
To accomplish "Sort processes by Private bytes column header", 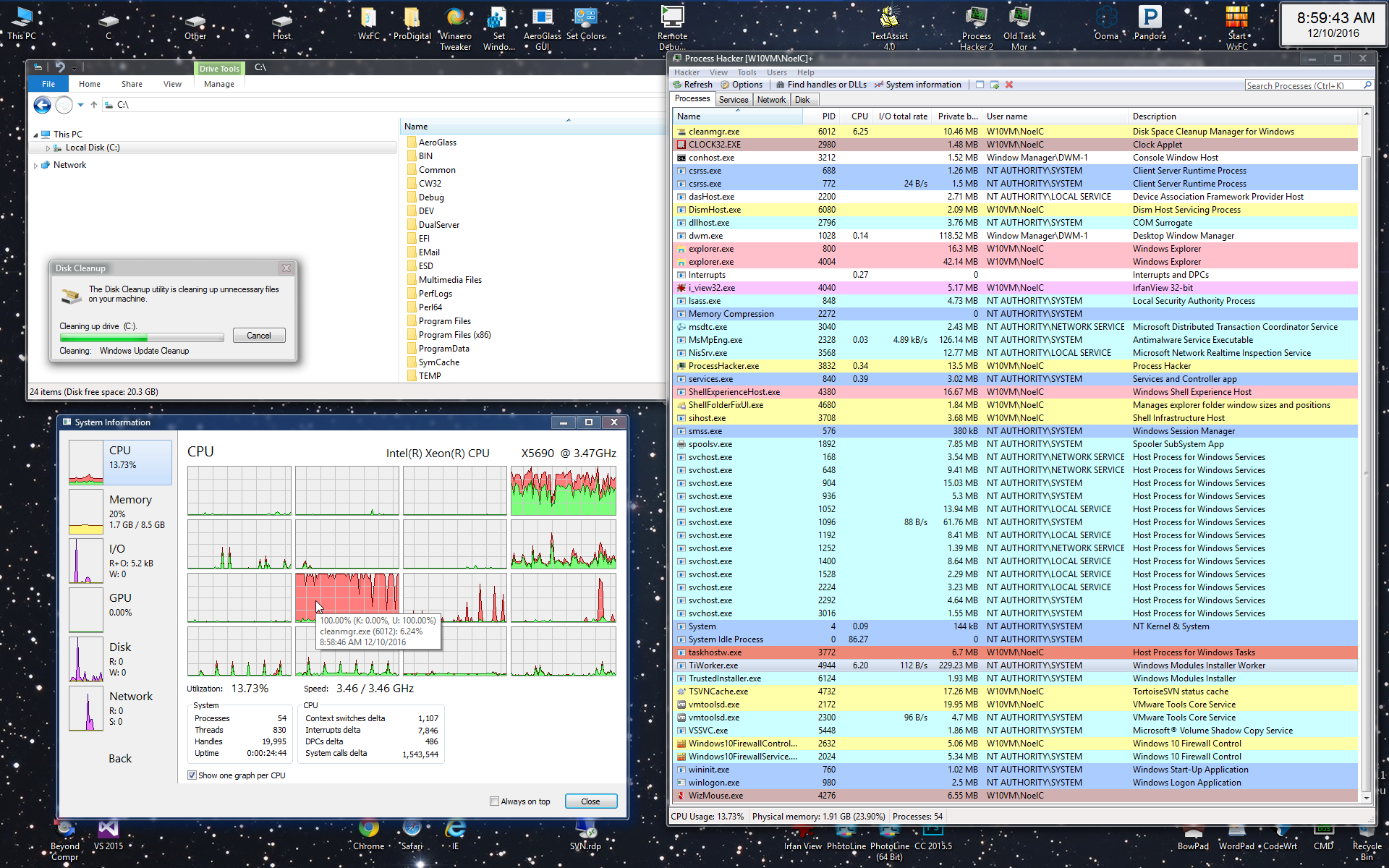I will click(x=957, y=116).
